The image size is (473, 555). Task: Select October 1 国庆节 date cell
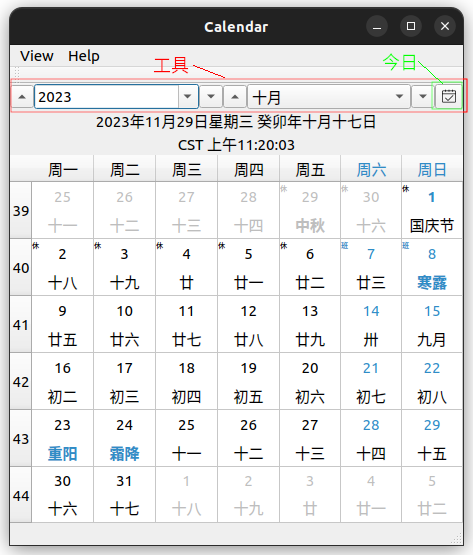[432, 210]
